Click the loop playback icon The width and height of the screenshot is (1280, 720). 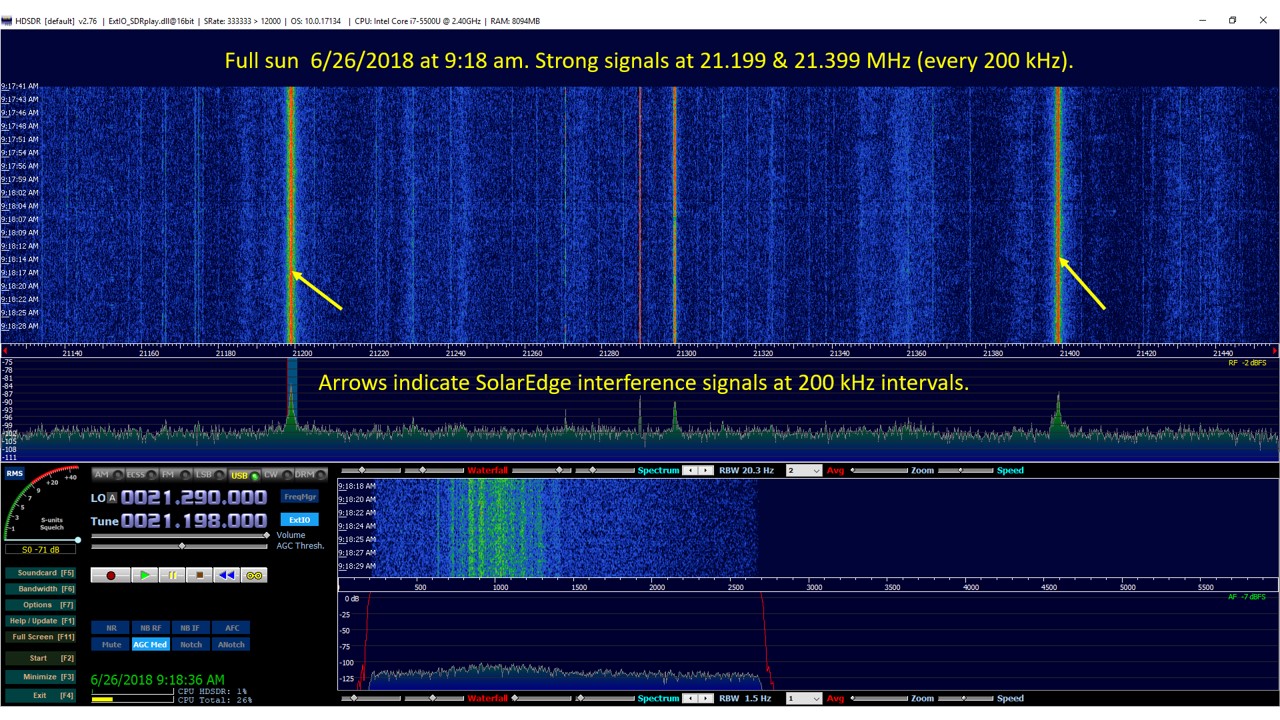coord(253,575)
